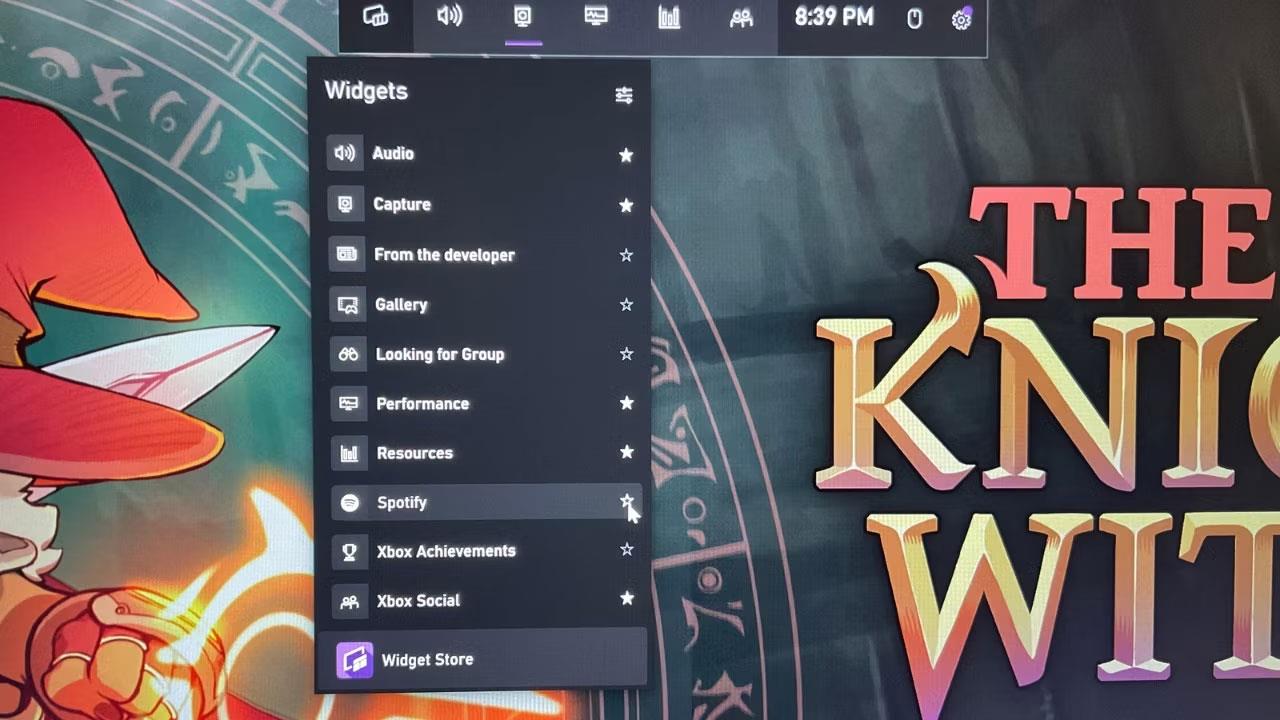The height and width of the screenshot is (720, 1280).
Task: Click the Looking for Group binoculars icon
Action: click(348, 354)
